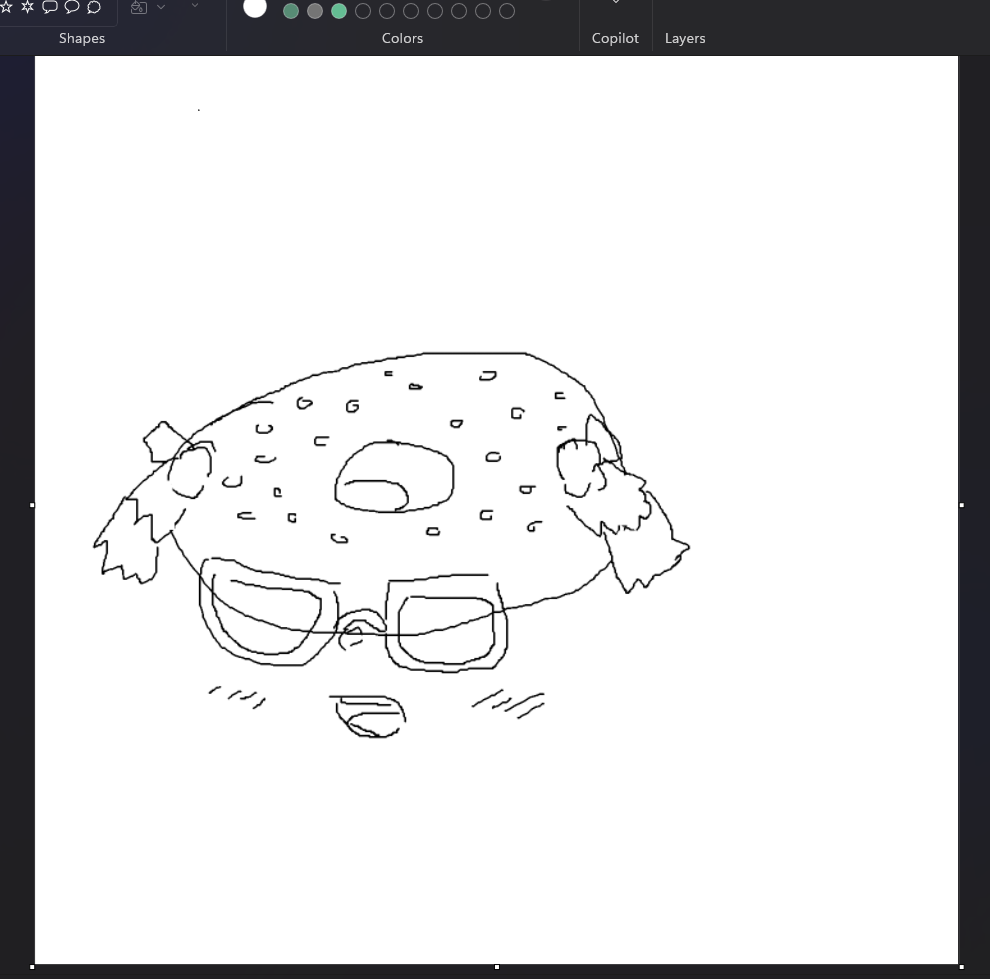Select the rounded rectangular callout shape
The height and width of the screenshot is (979, 990).
pyautogui.click(x=50, y=7)
